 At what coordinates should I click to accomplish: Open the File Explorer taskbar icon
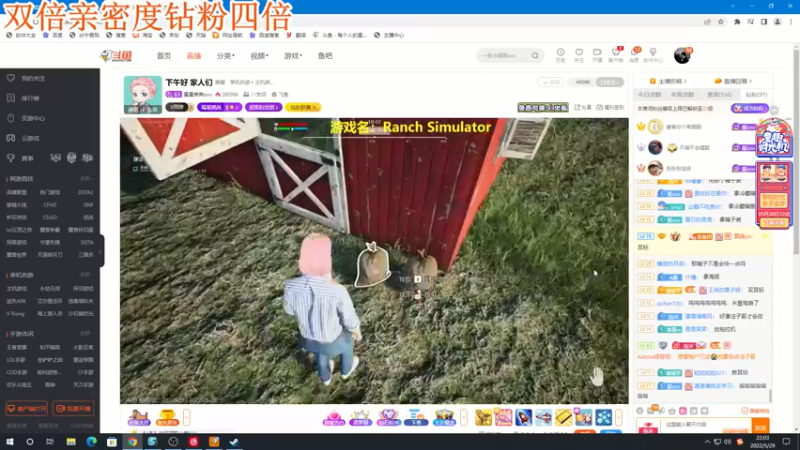71,442
